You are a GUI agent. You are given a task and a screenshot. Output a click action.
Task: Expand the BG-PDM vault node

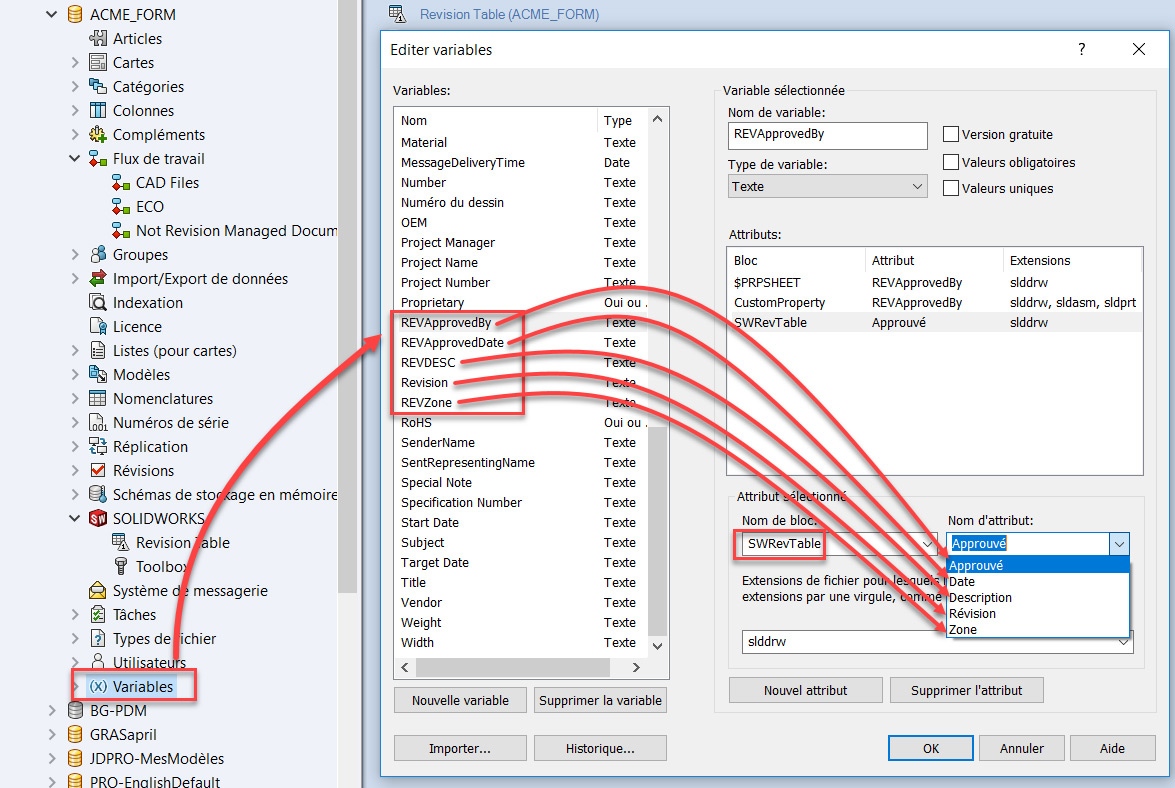[51, 710]
